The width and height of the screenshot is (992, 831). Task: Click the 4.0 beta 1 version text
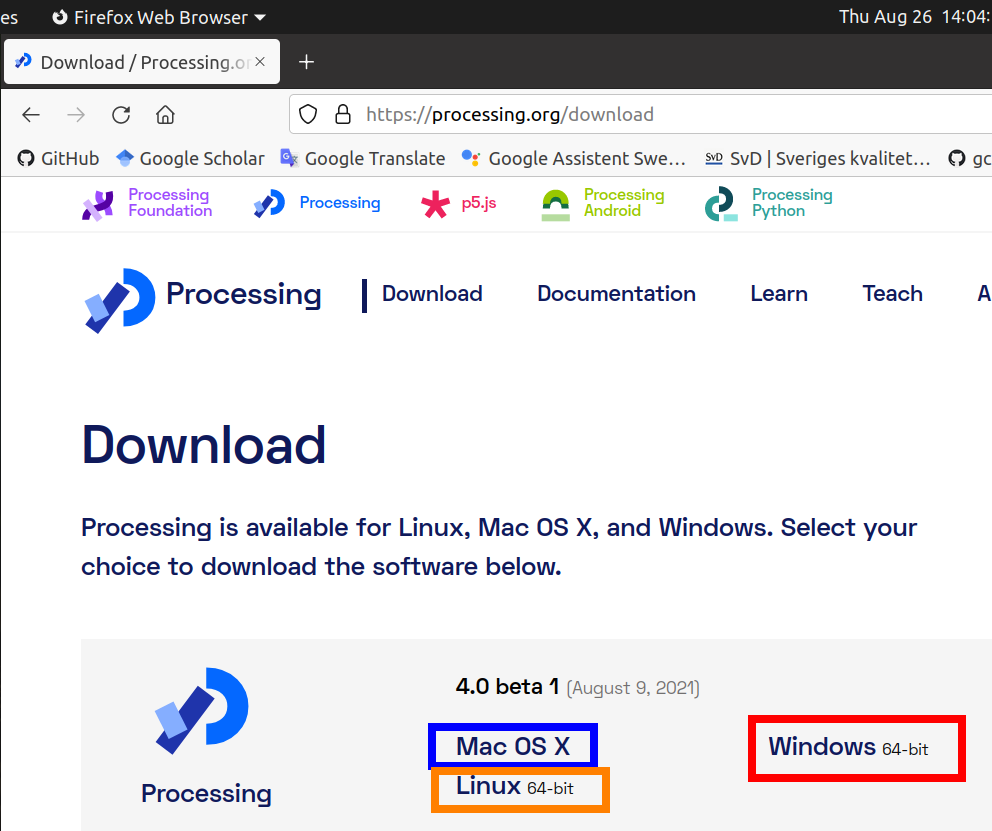(507, 687)
